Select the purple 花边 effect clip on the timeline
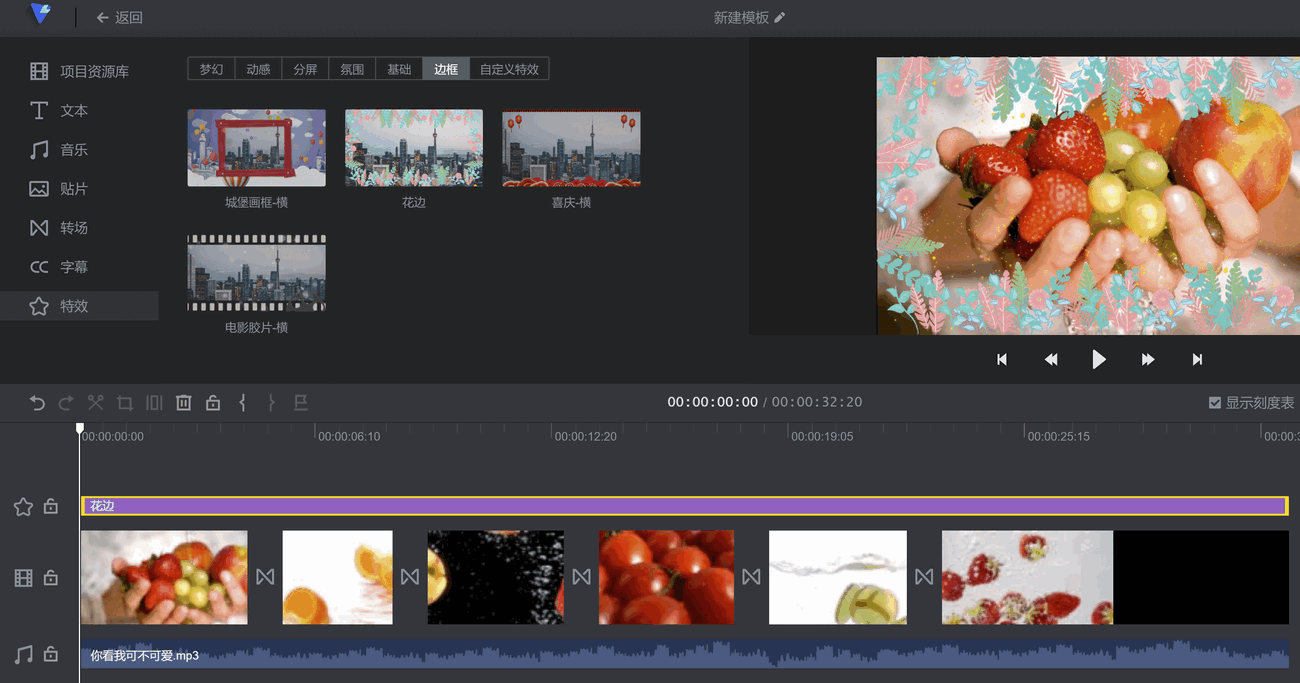The image size is (1300, 683). click(685, 506)
